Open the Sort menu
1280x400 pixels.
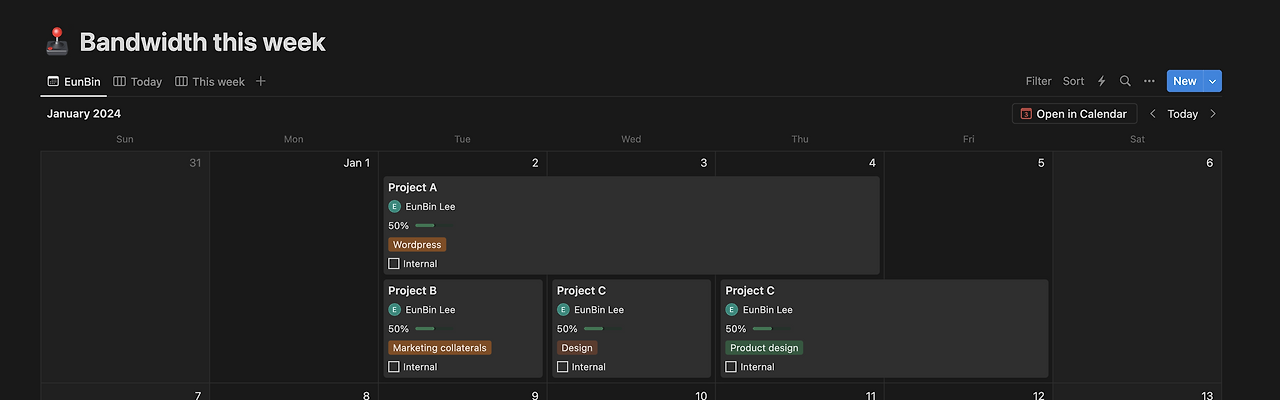[x=1073, y=81]
